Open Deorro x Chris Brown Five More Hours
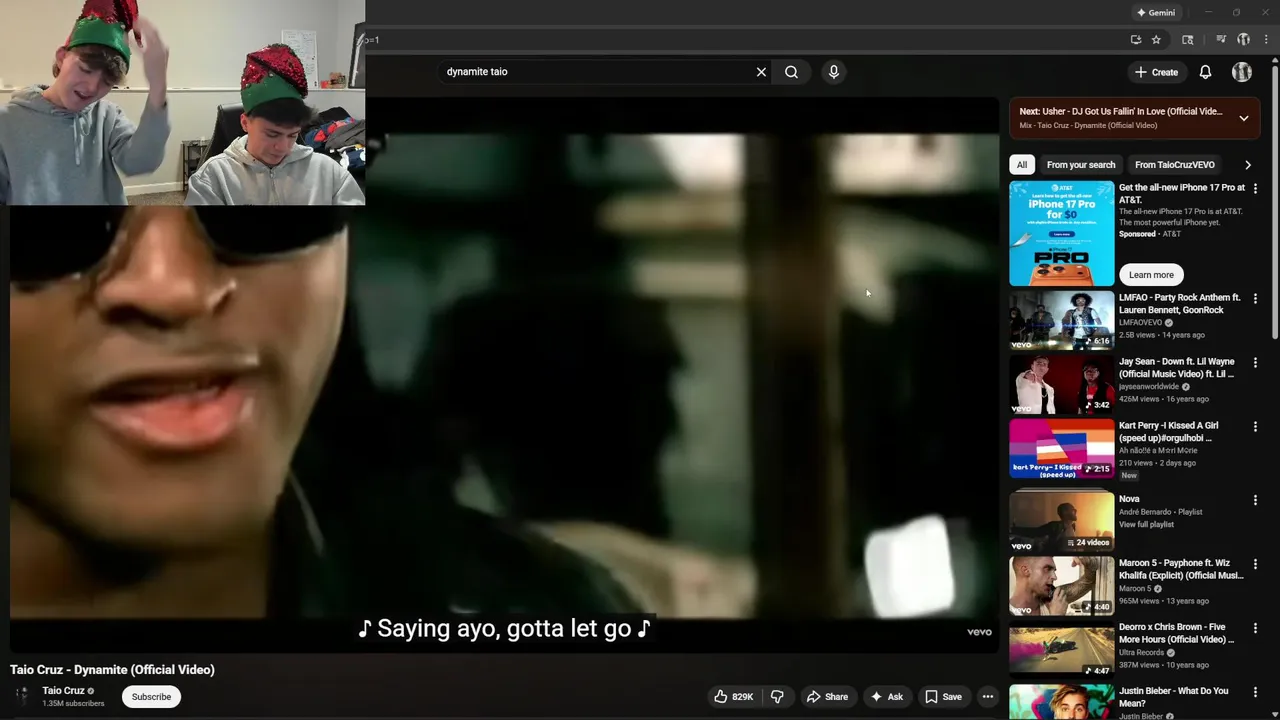Screen dimensions: 1280x720 click(1176, 633)
